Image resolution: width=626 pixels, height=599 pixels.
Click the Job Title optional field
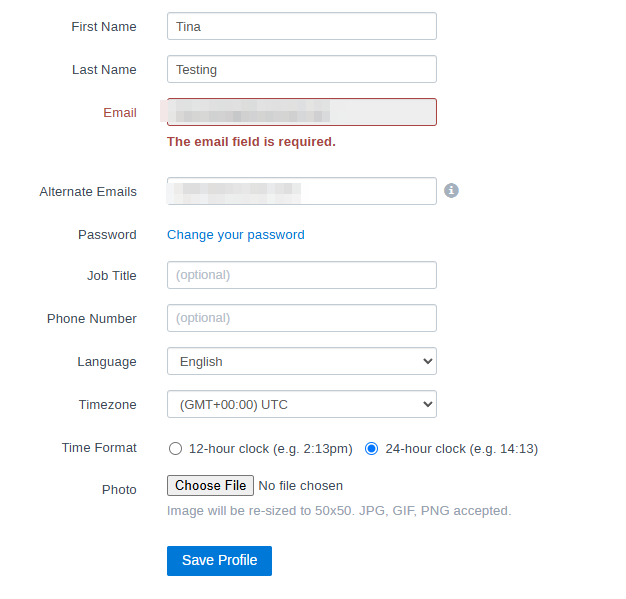301,275
